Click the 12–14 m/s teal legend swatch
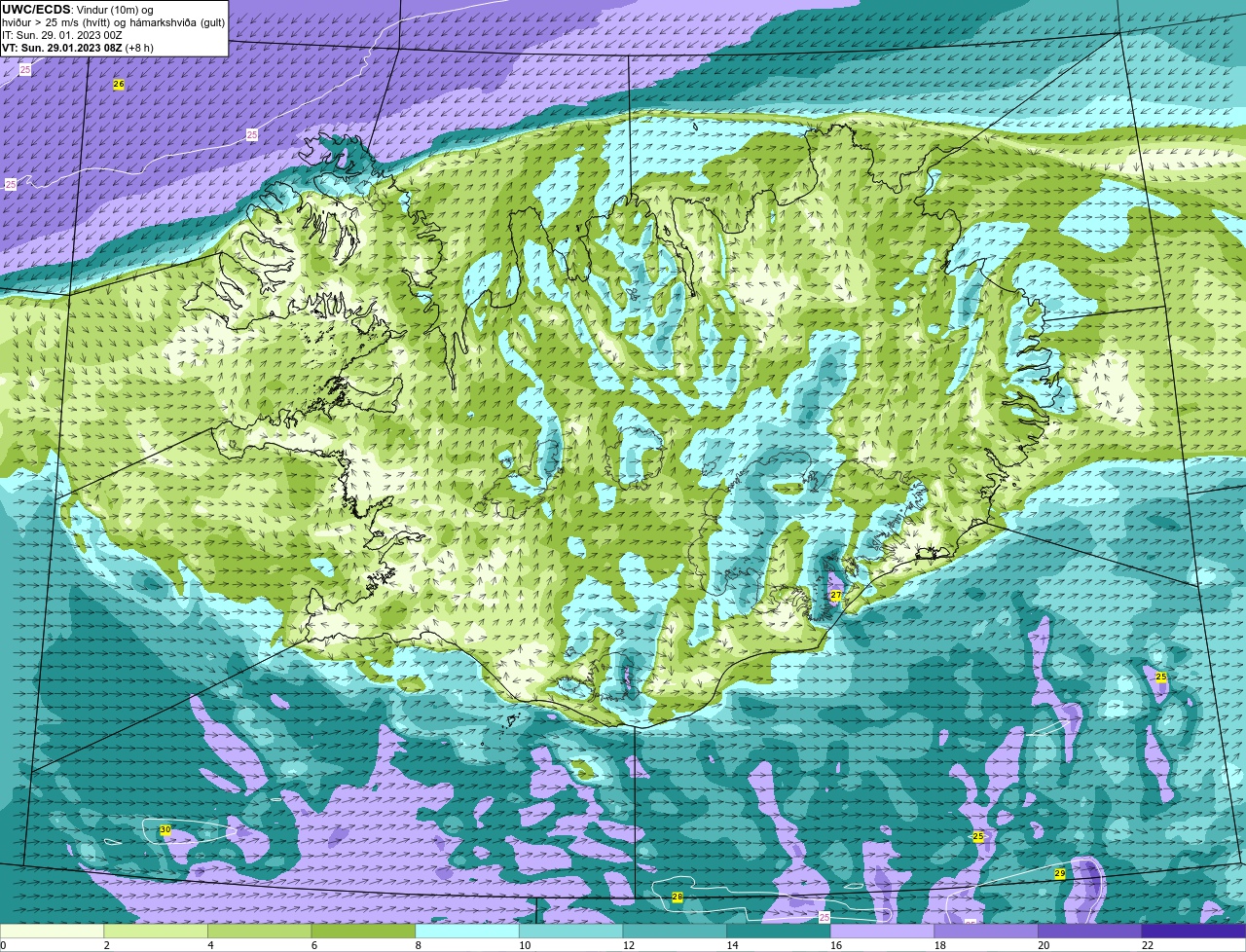The image size is (1246, 952). 675,931
